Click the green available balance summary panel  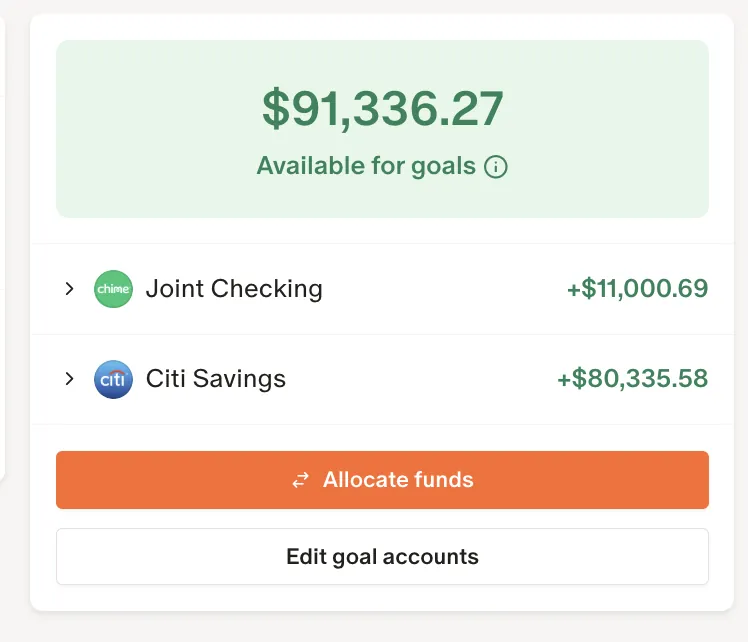pos(383,129)
